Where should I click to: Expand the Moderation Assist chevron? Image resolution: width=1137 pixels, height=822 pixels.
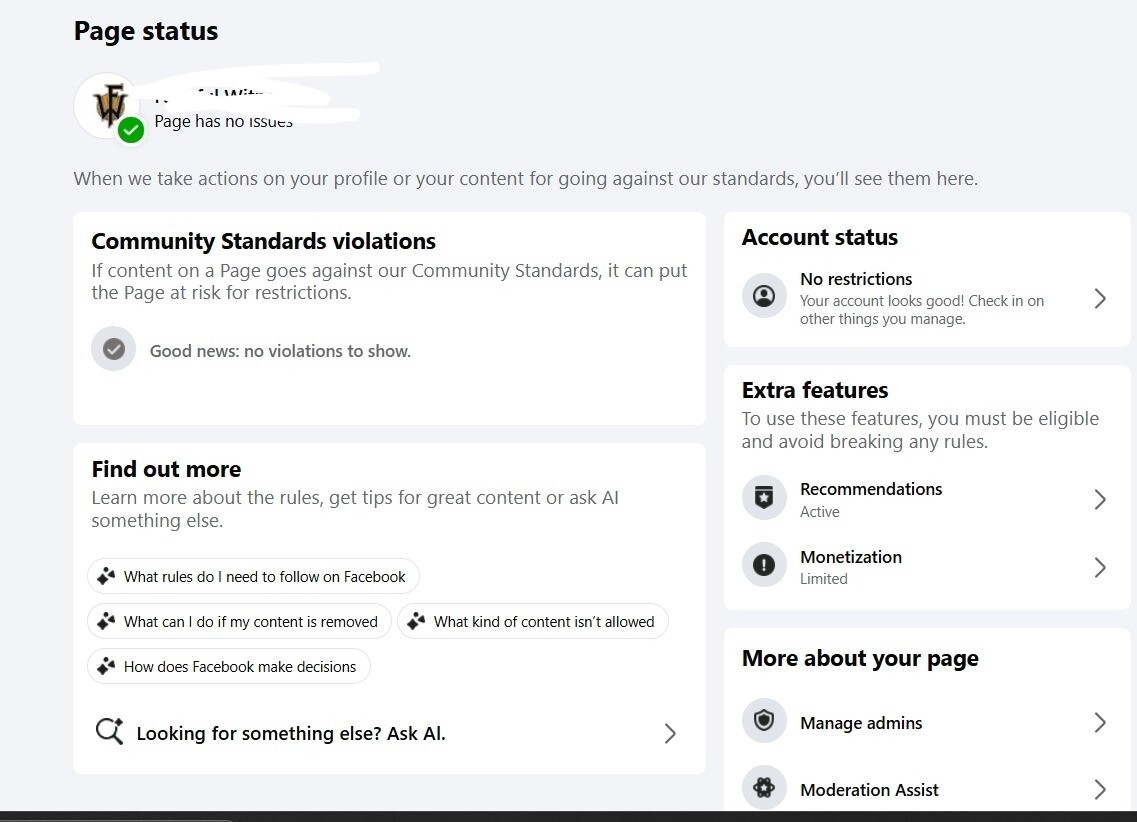[x=1100, y=789]
